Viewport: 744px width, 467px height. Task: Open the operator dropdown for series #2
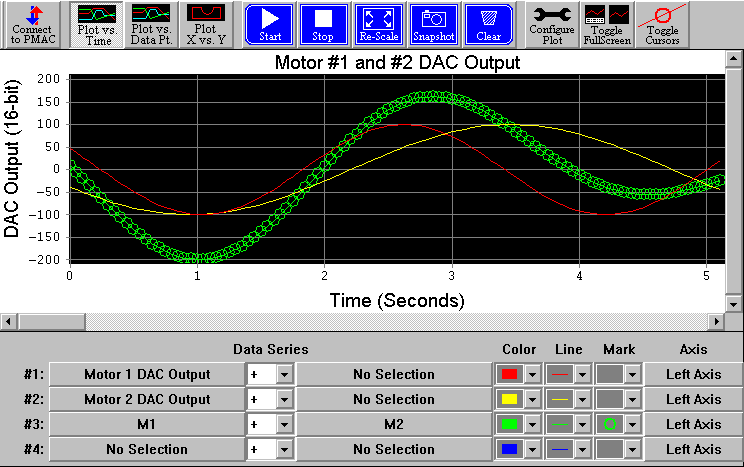[284, 399]
